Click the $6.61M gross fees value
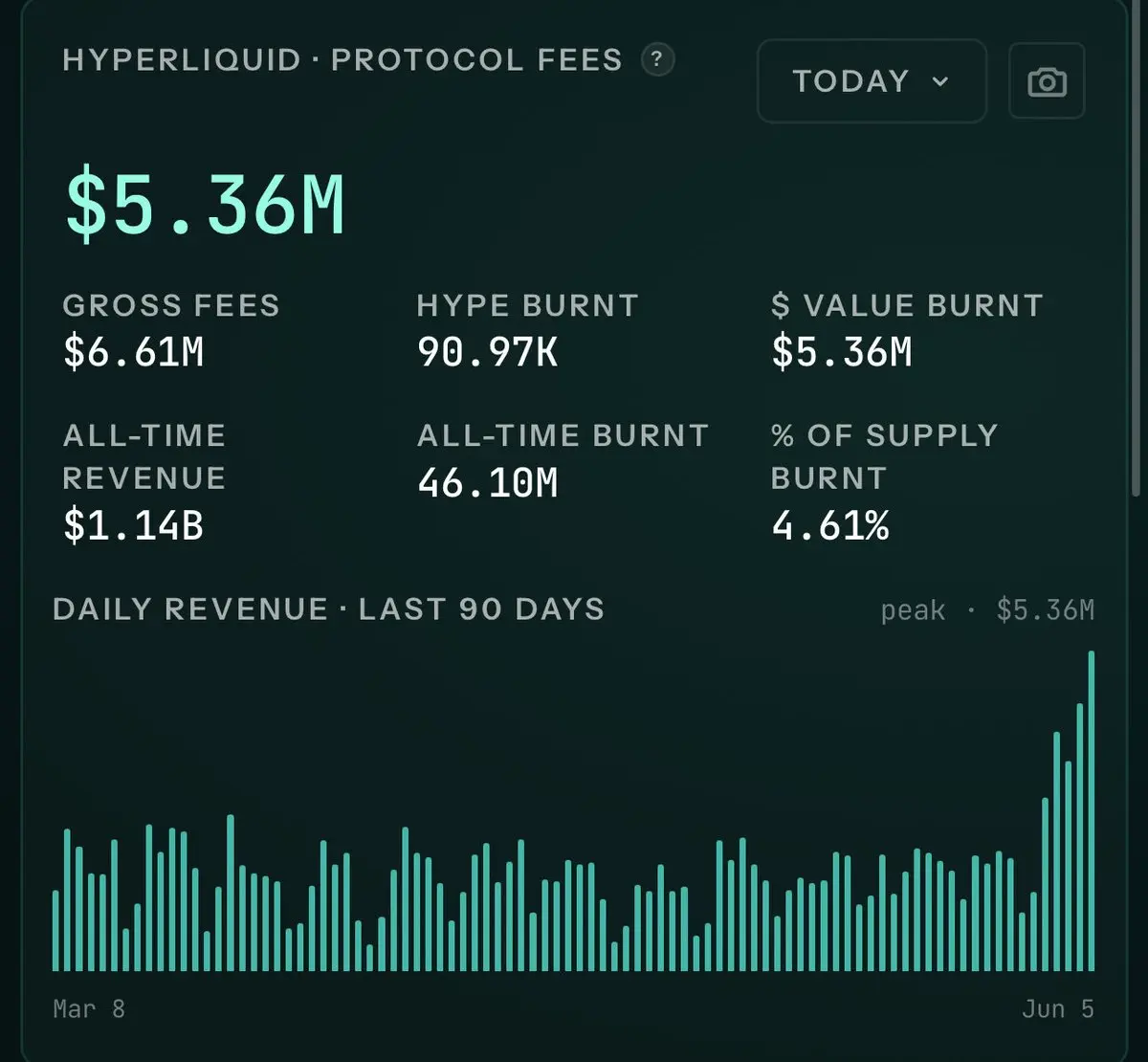The height and width of the screenshot is (1062, 1148). (134, 352)
